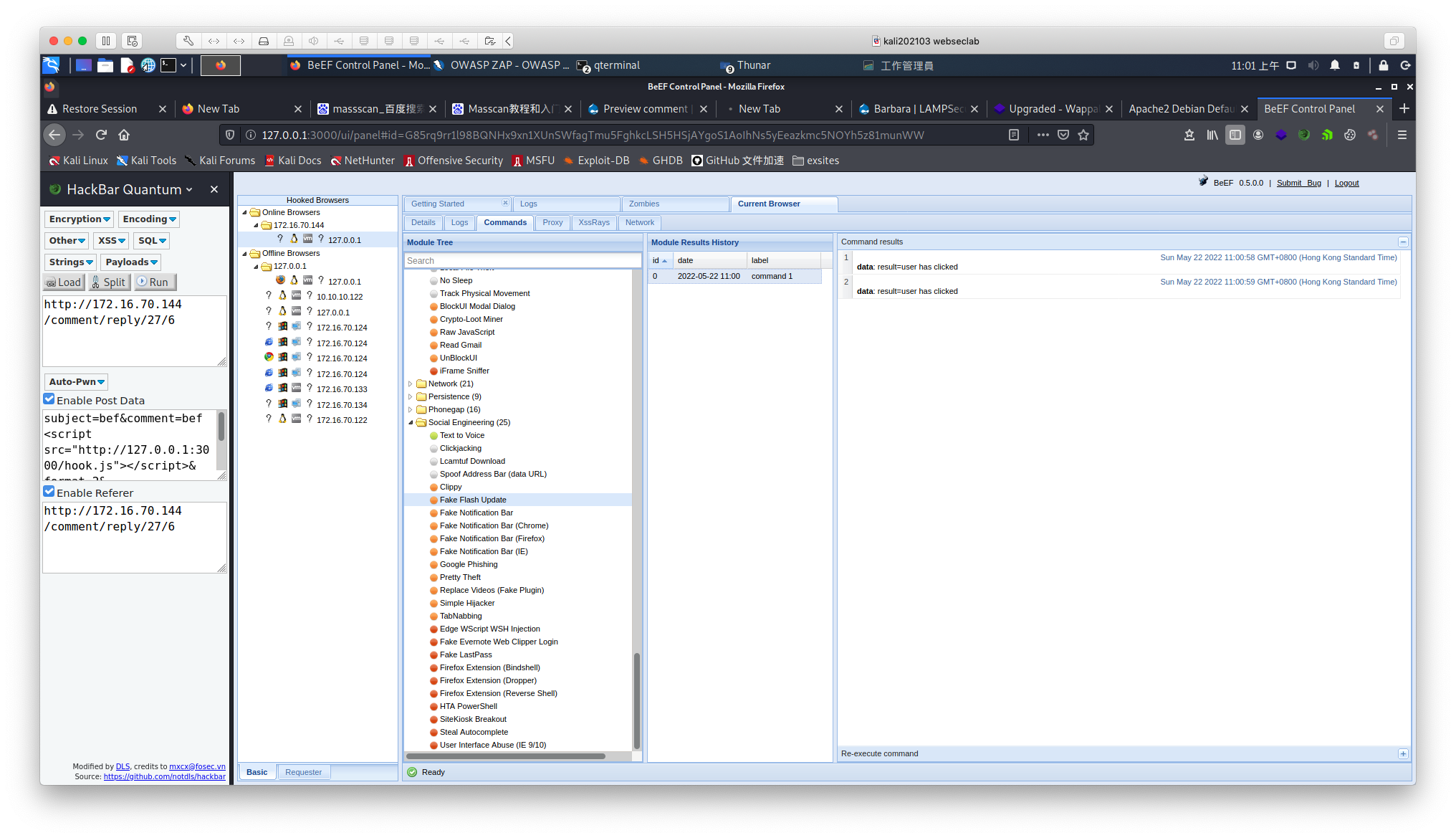Image resolution: width=1456 pixels, height=838 pixels.
Task: Open Firefox hamburger menu
Action: [1402, 135]
